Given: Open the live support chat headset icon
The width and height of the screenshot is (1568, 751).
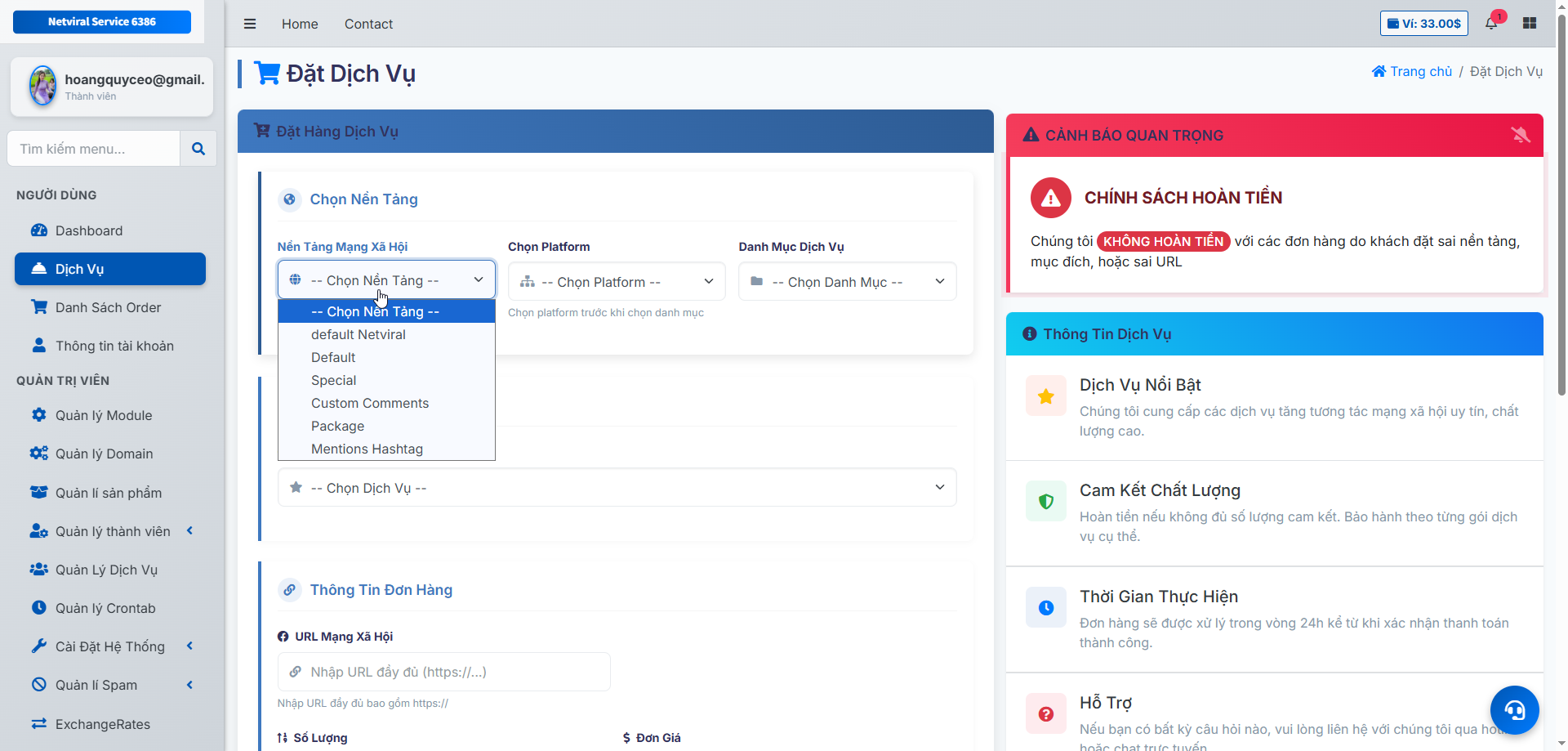Looking at the screenshot, I should 1514,709.
